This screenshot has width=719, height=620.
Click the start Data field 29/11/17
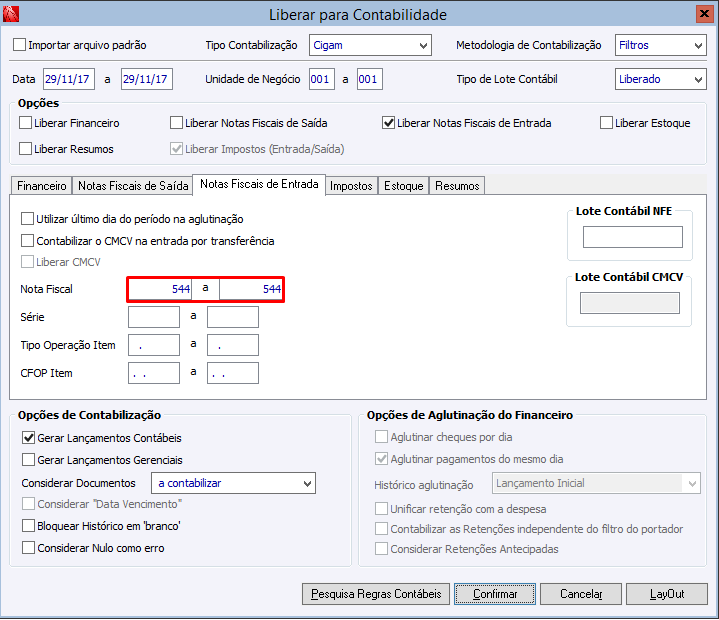click(69, 79)
